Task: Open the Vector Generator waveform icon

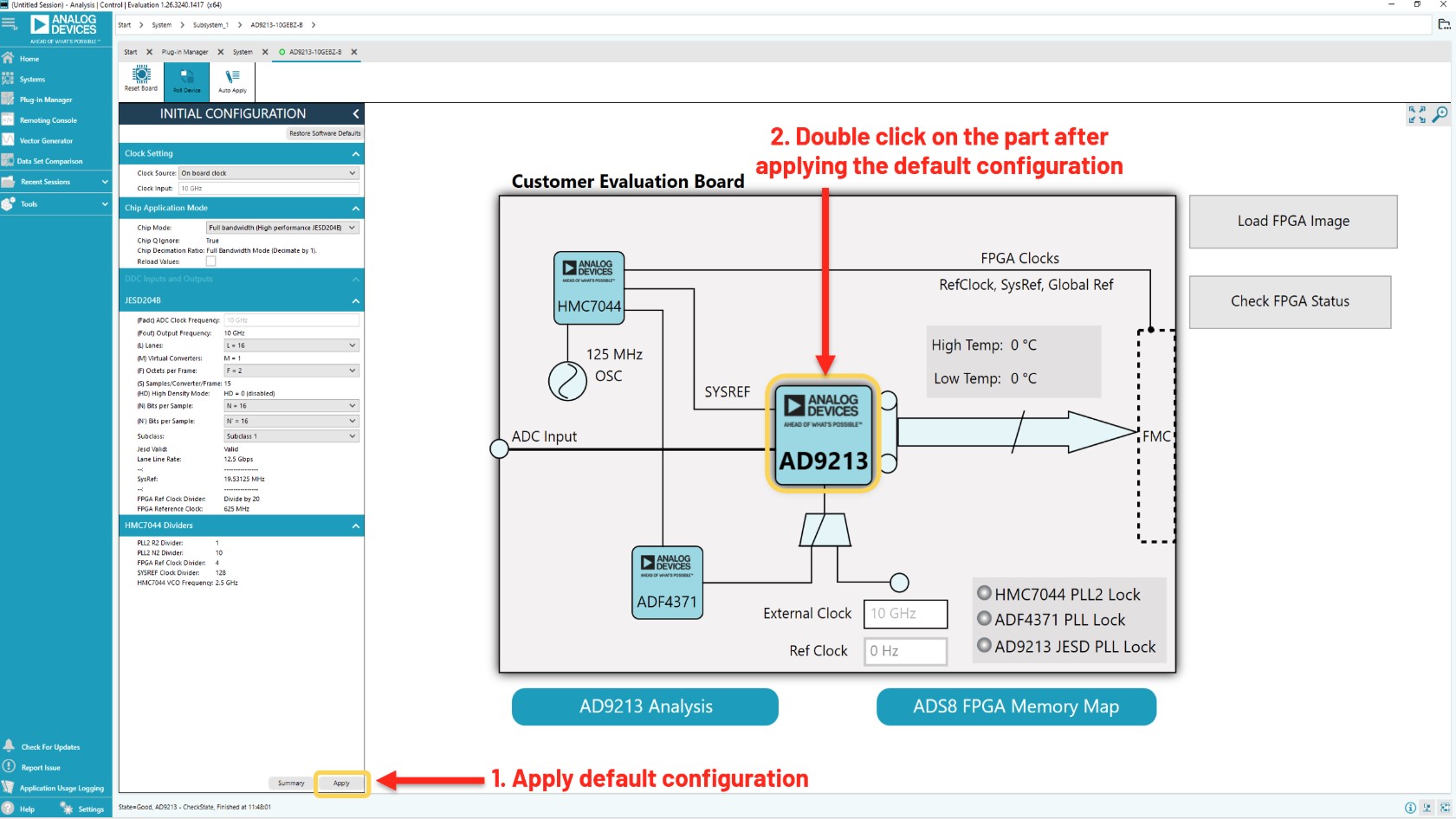Action: [x=8, y=140]
